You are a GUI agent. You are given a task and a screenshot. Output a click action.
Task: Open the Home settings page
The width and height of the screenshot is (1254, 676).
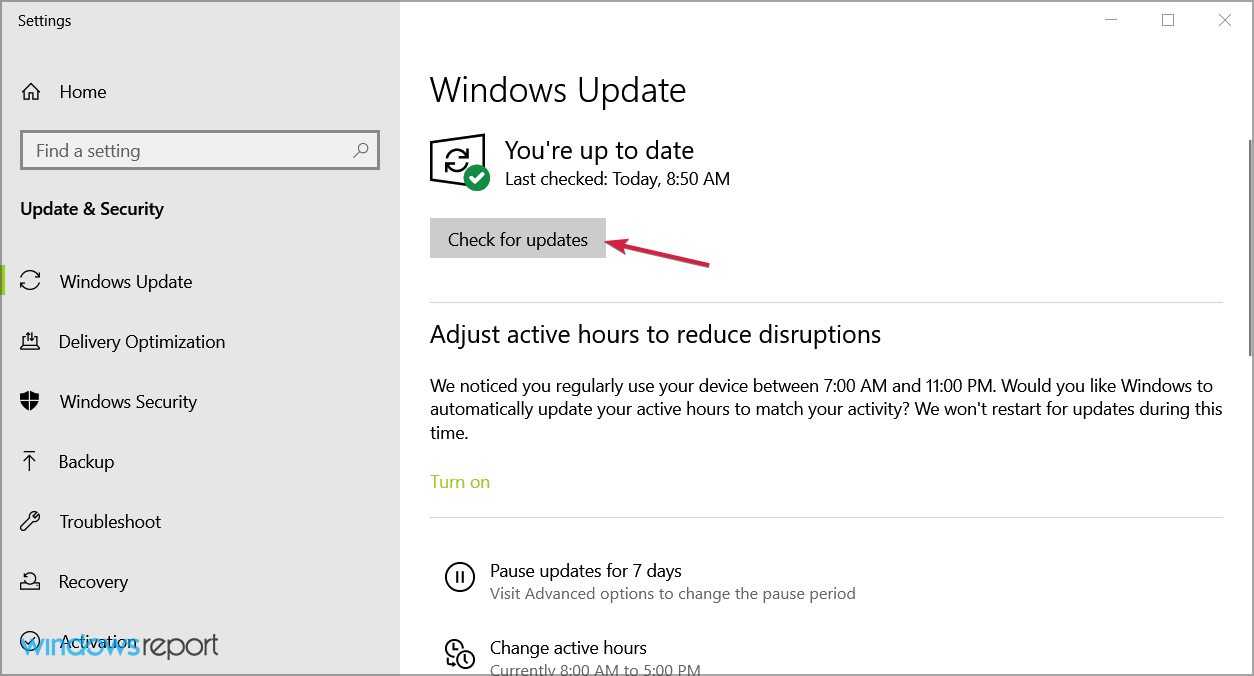[x=83, y=92]
